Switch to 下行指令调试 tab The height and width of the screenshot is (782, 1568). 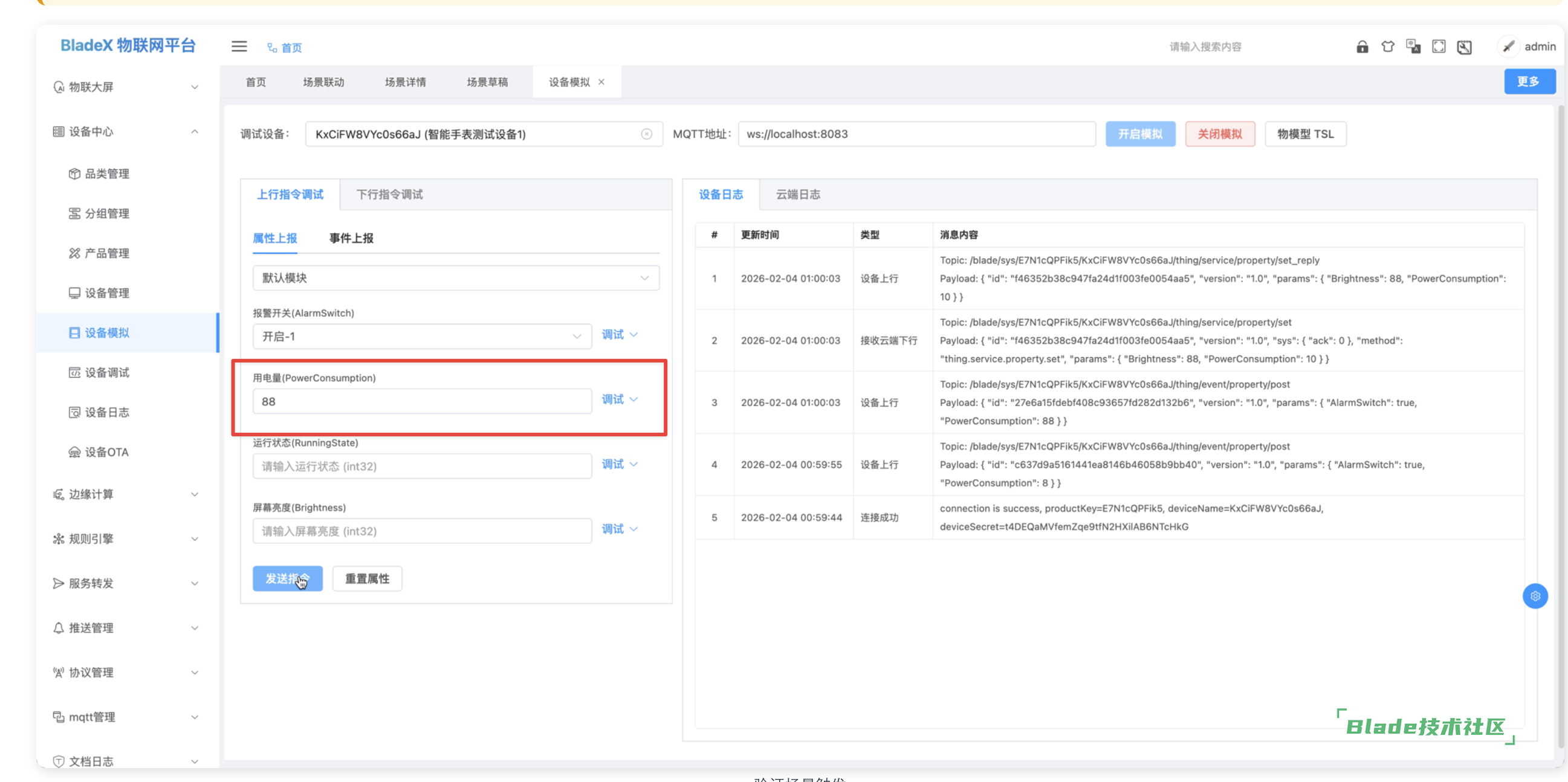pos(389,194)
